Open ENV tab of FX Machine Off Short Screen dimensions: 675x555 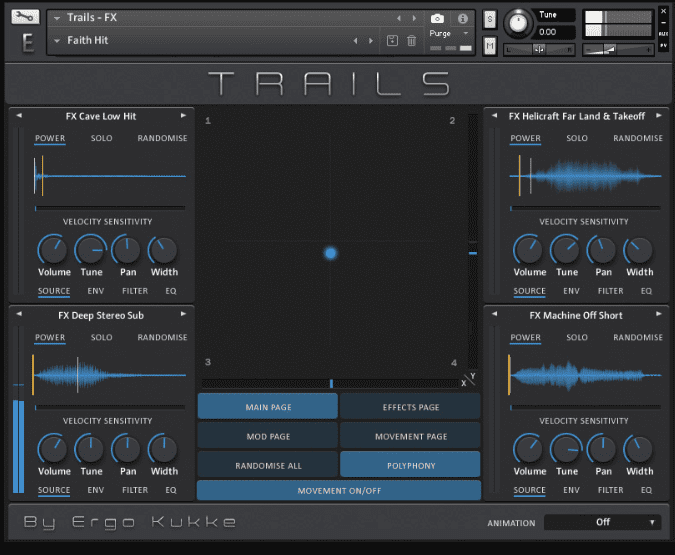(x=571, y=490)
